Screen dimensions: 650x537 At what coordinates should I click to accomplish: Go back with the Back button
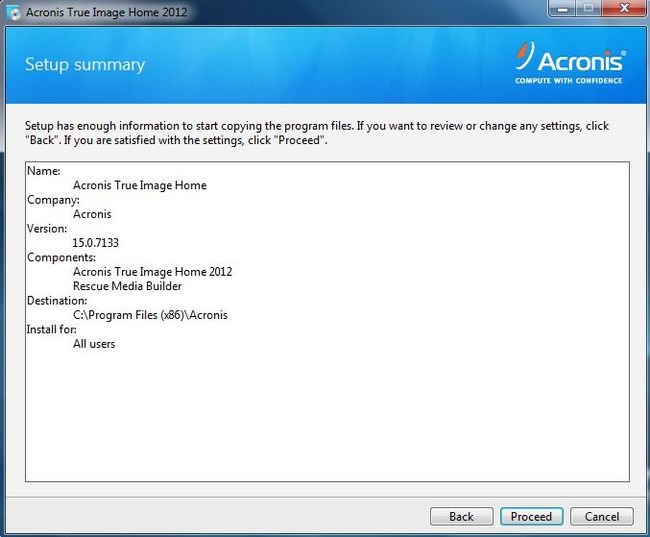(461, 516)
